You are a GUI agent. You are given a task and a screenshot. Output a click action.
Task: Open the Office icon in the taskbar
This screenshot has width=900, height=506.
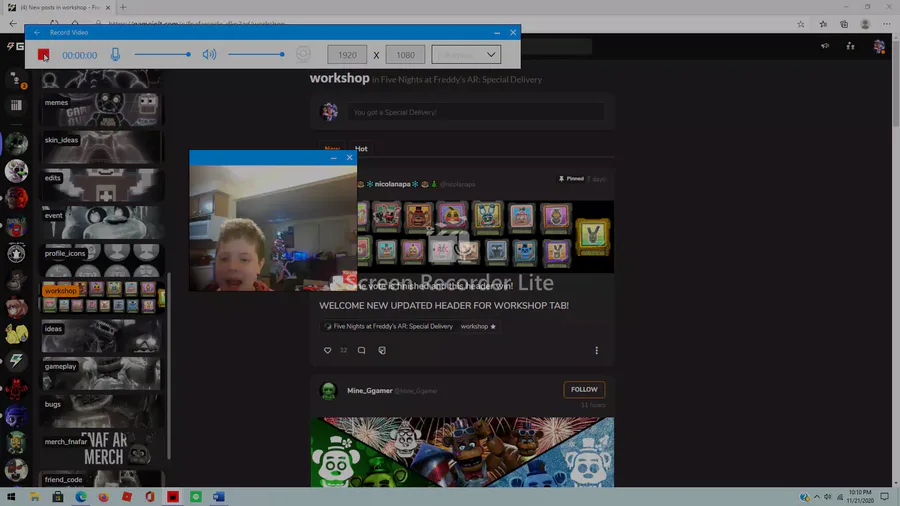pos(150,497)
